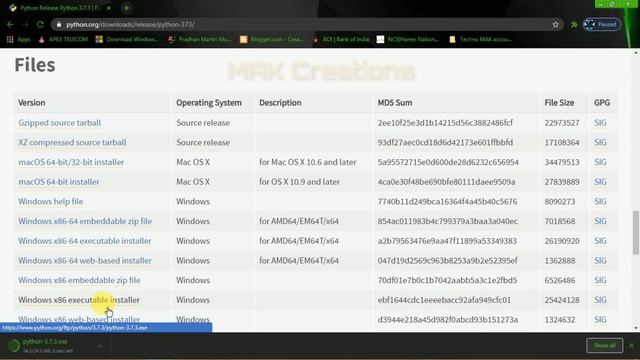Image resolution: width=640 pixels, height=360 pixels.
Task: Click the Paused profile button
Action: [602, 24]
